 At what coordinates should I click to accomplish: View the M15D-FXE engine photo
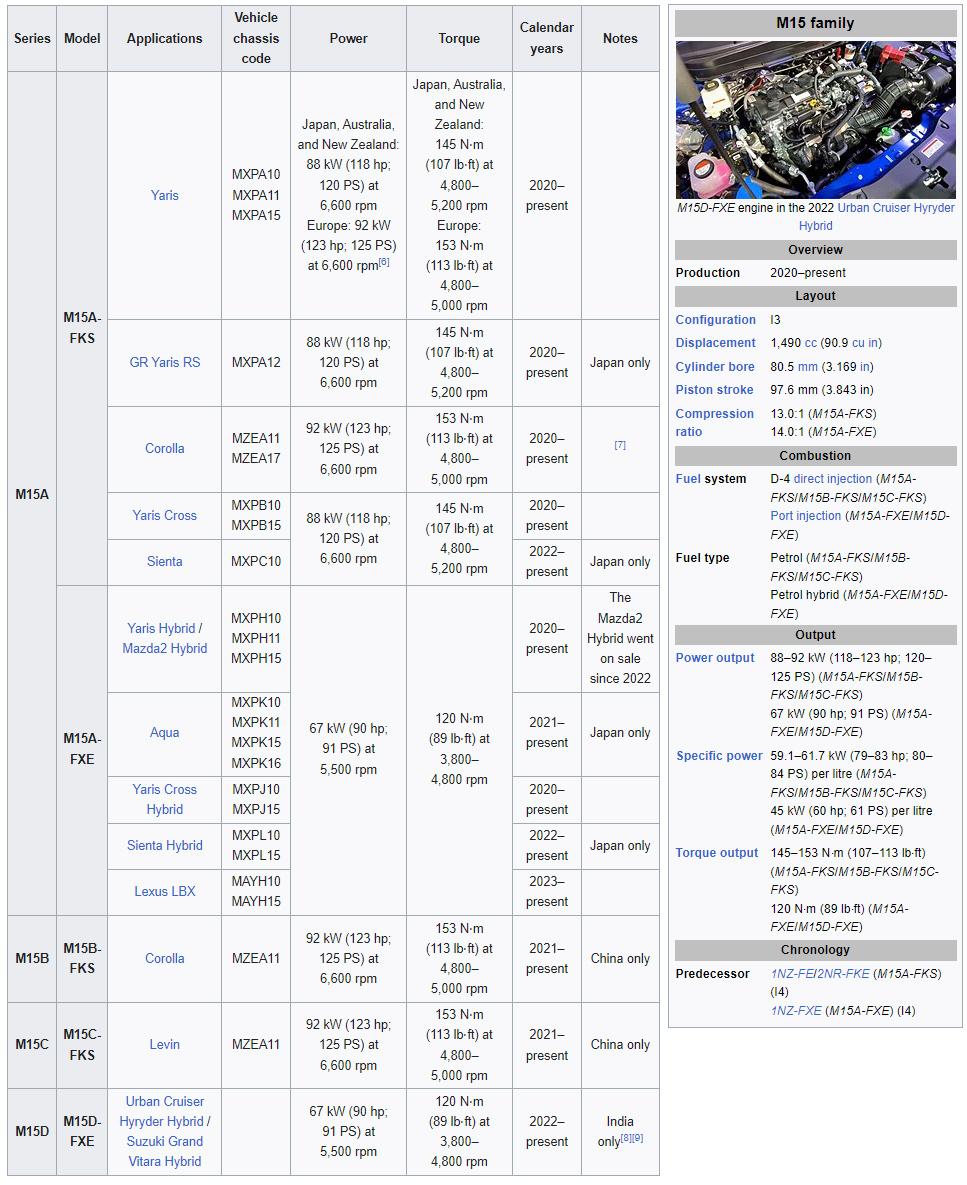click(x=815, y=119)
